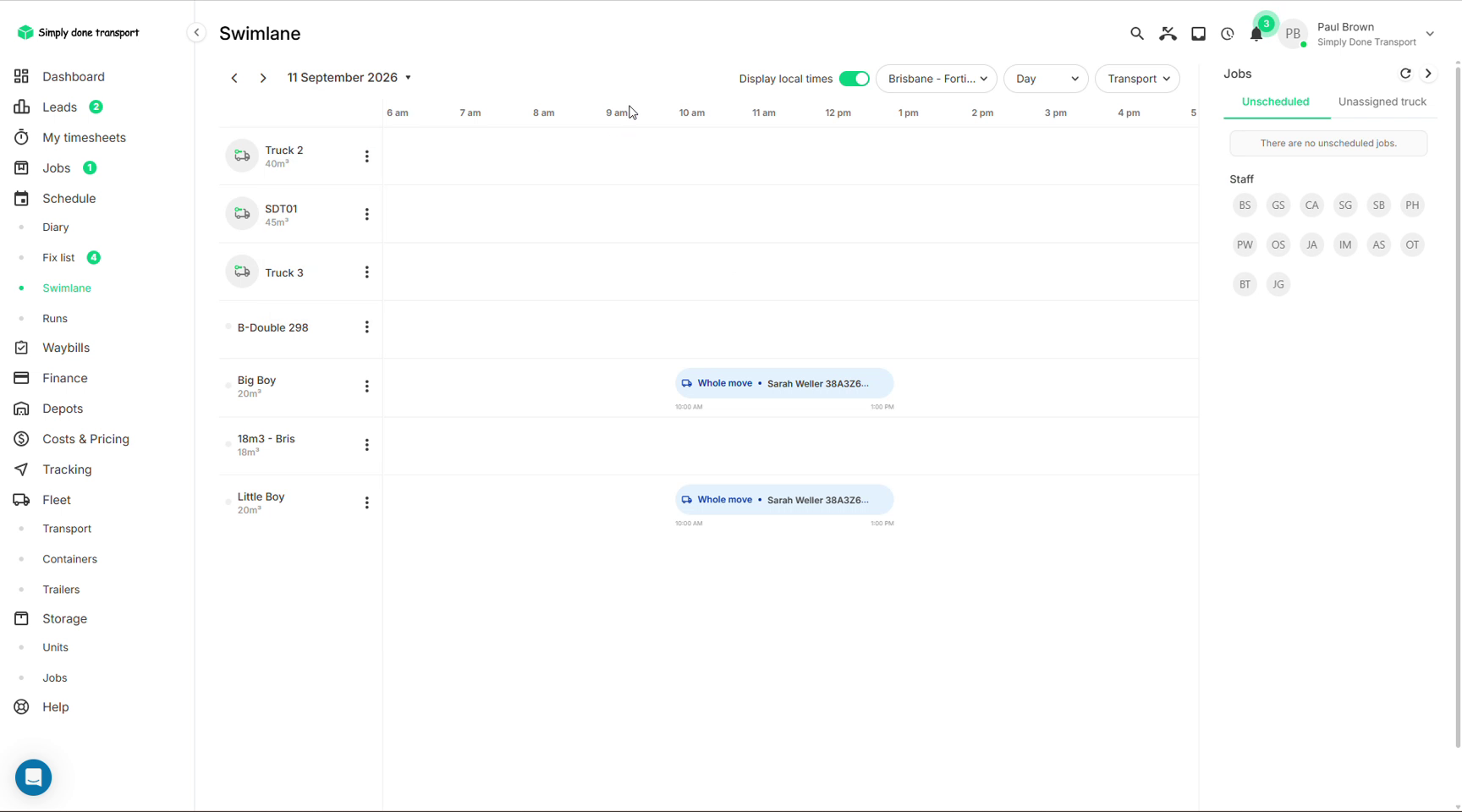Click the PB user avatar
The image size is (1462, 812).
pyautogui.click(x=1293, y=34)
